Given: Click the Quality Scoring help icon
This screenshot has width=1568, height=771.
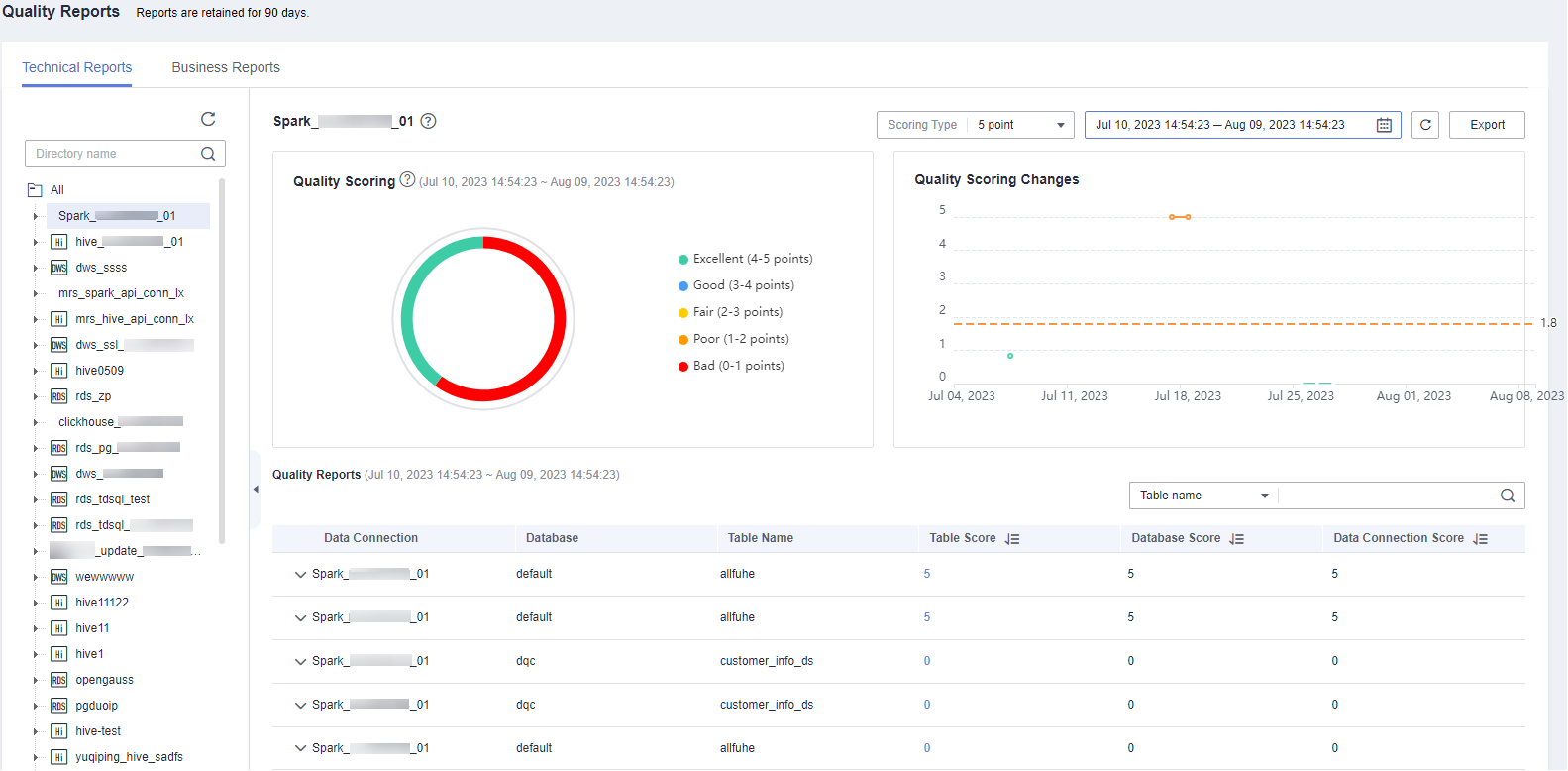Looking at the screenshot, I should coord(407,180).
